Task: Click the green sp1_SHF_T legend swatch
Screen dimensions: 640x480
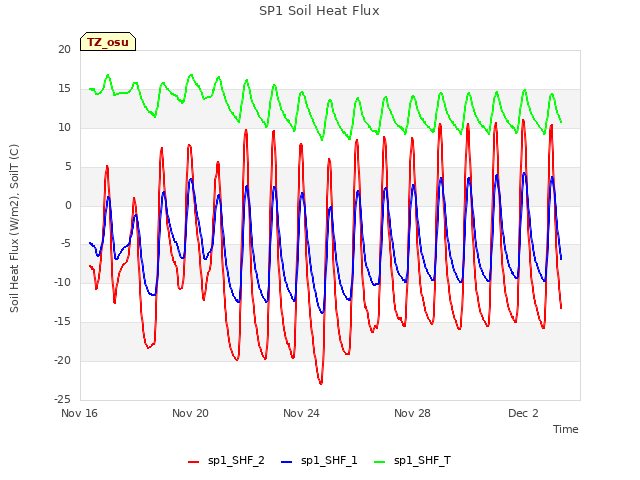Action: pyautogui.click(x=380, y=462)
